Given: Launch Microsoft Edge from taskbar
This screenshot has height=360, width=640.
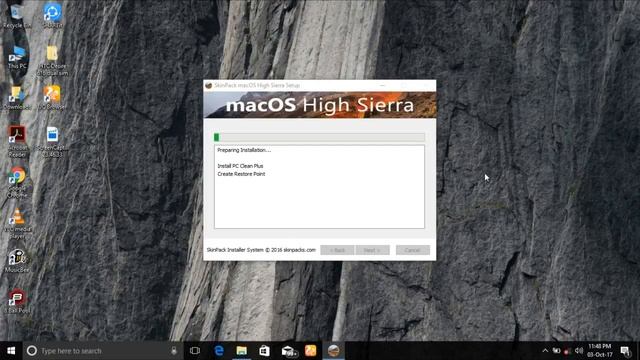Looking at the screenshot, I should (x=219, y=351).
